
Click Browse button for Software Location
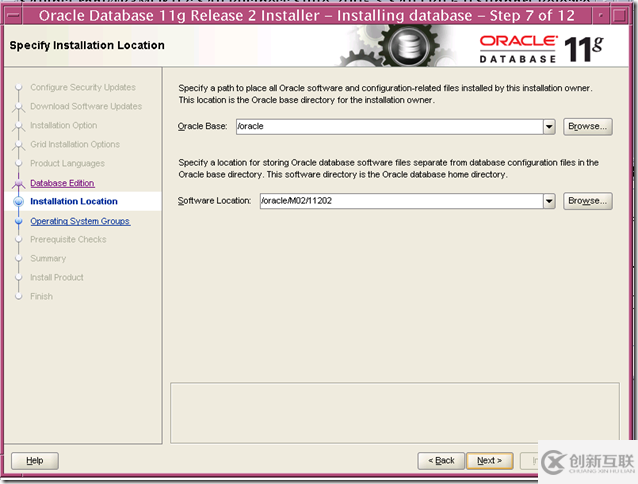click(x=588, y=201)
